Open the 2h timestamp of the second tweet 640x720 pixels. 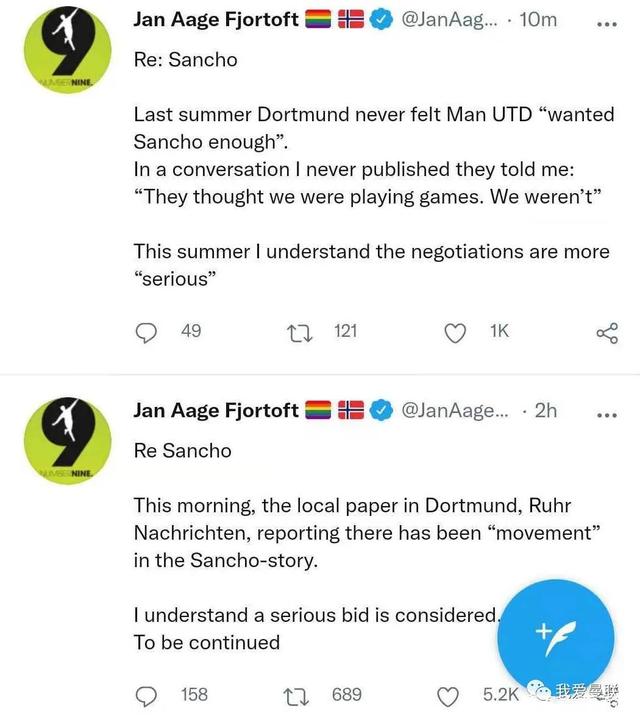(546, 410)
